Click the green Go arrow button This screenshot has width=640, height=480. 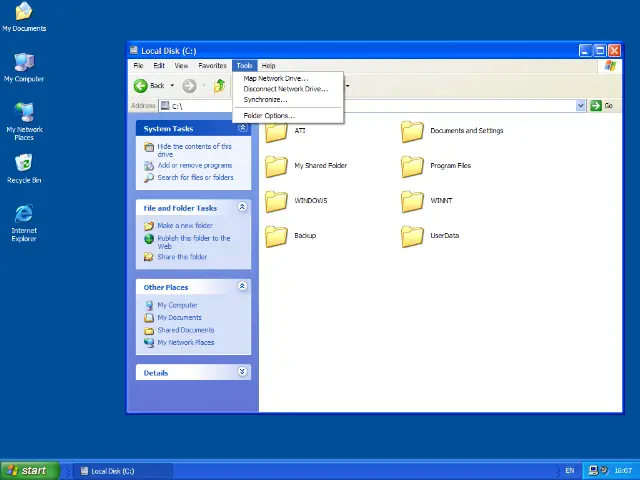(x=596, y=106)
